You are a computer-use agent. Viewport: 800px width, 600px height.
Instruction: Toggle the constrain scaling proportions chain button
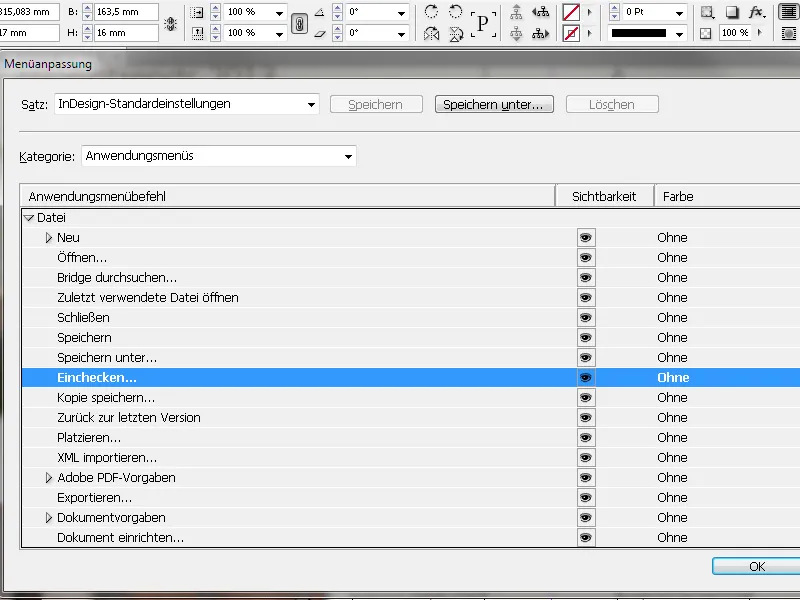299,23
